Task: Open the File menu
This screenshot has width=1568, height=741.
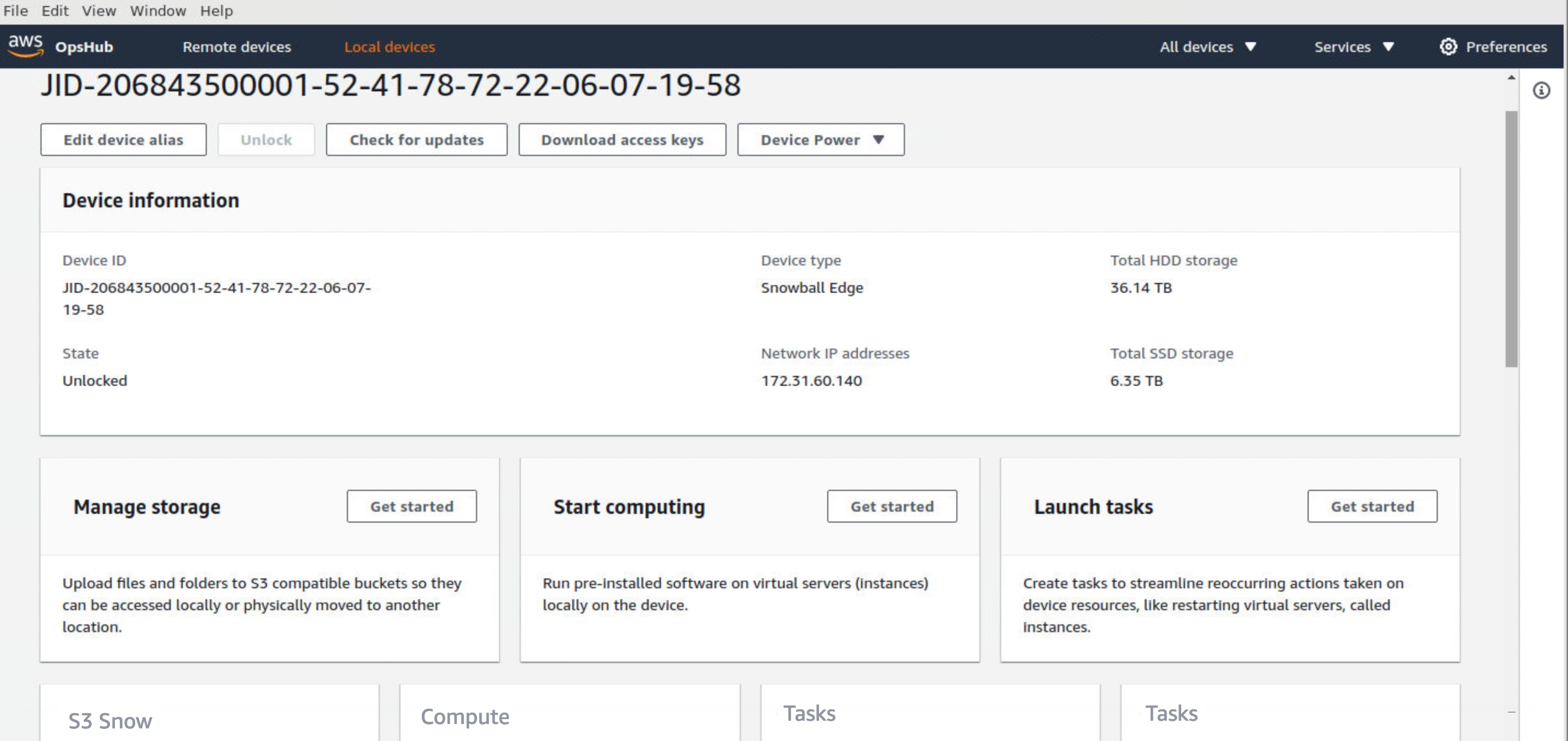Action: tap(16, 11)
